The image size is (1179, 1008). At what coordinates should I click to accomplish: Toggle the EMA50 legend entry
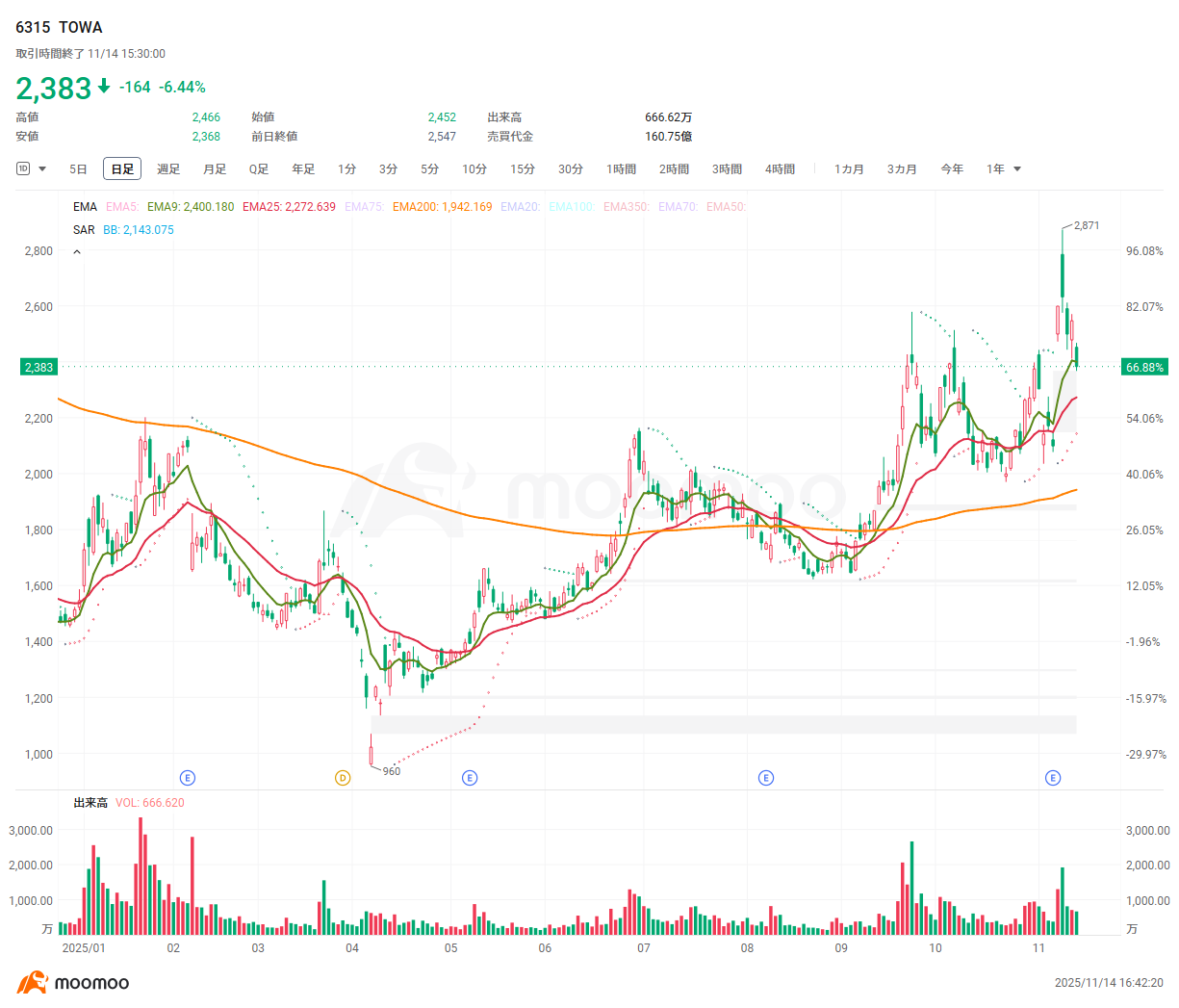pos(727,207)
